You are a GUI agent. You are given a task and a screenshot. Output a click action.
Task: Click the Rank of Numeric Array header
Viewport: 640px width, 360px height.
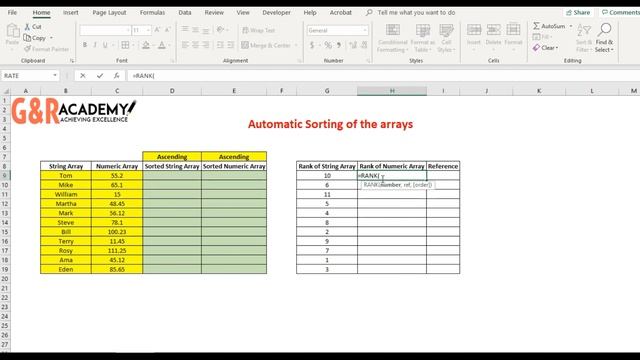pyautogui.click(x=392, y=166)
